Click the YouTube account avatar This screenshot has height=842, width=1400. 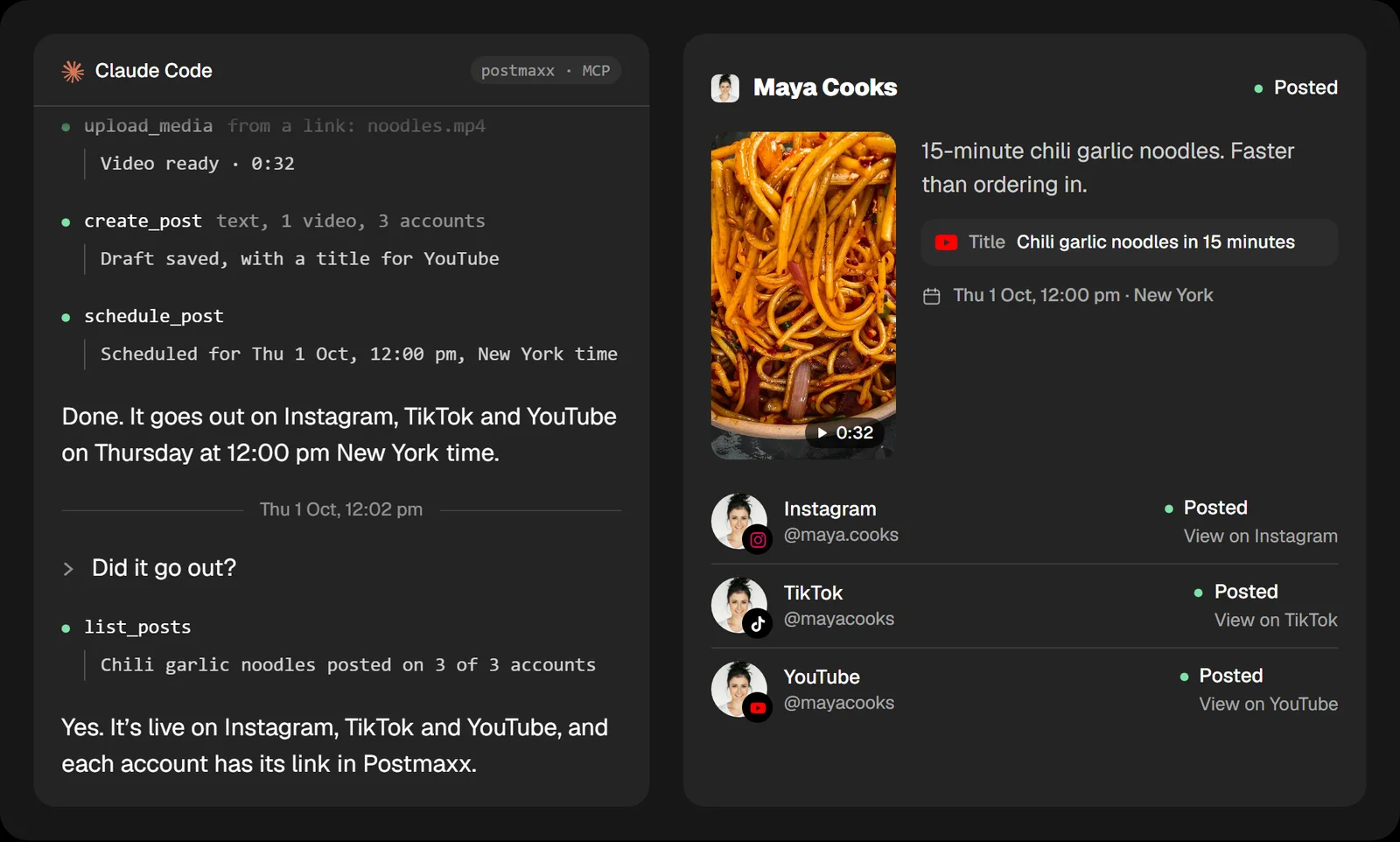pyautogui.click(x=739, y=690)
